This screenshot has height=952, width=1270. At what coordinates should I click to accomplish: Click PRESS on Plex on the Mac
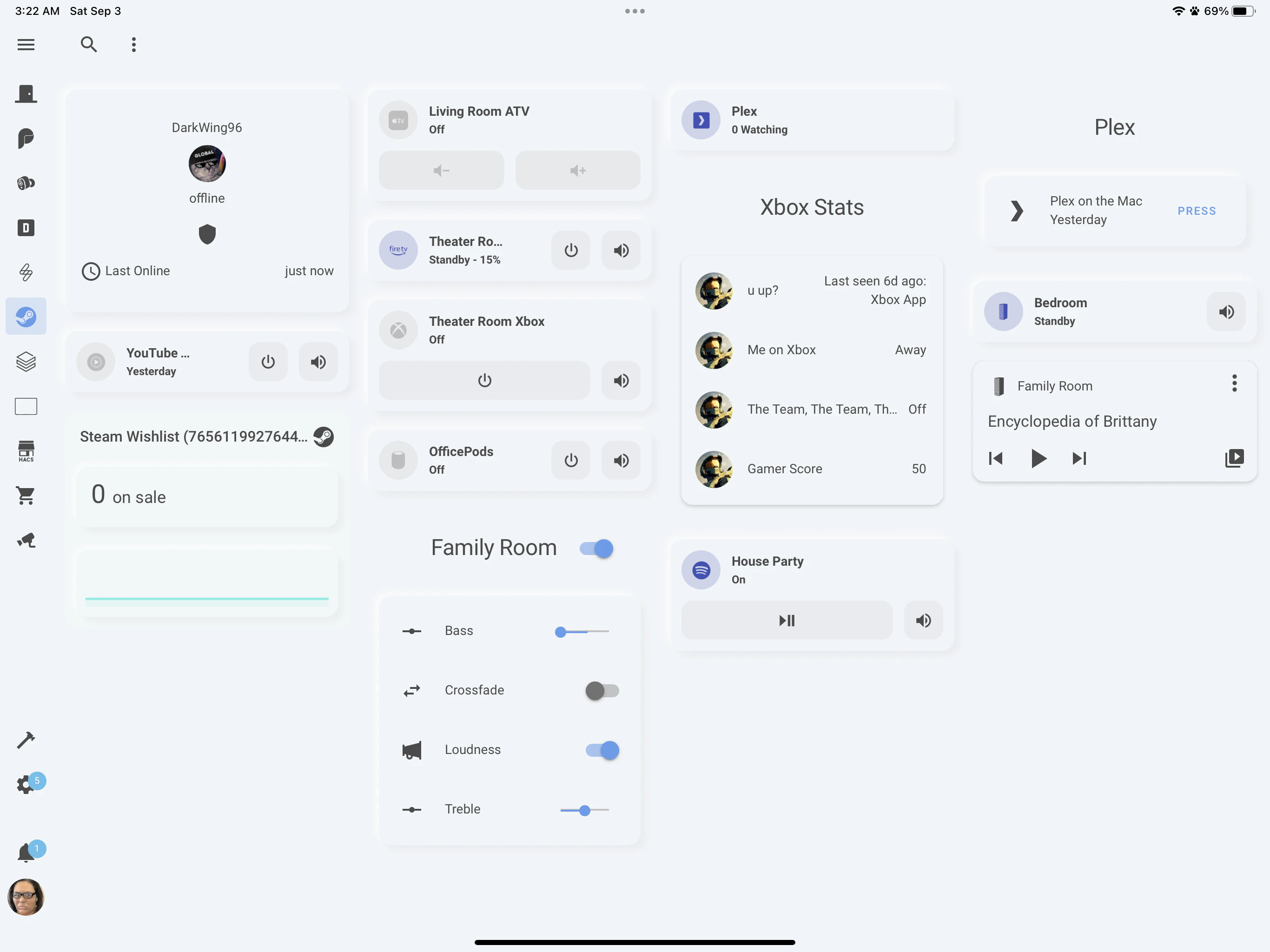[x=1197, y=211]
